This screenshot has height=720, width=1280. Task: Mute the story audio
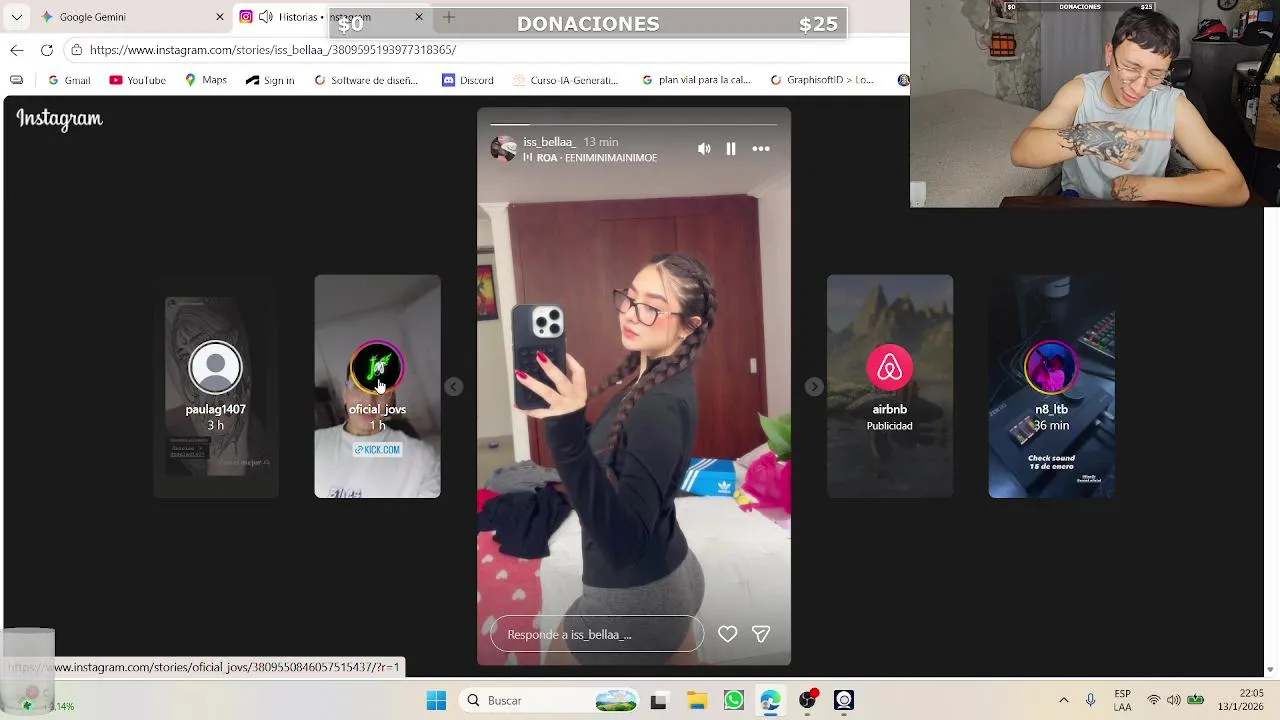pyautogui.click(x=704, y=149)
